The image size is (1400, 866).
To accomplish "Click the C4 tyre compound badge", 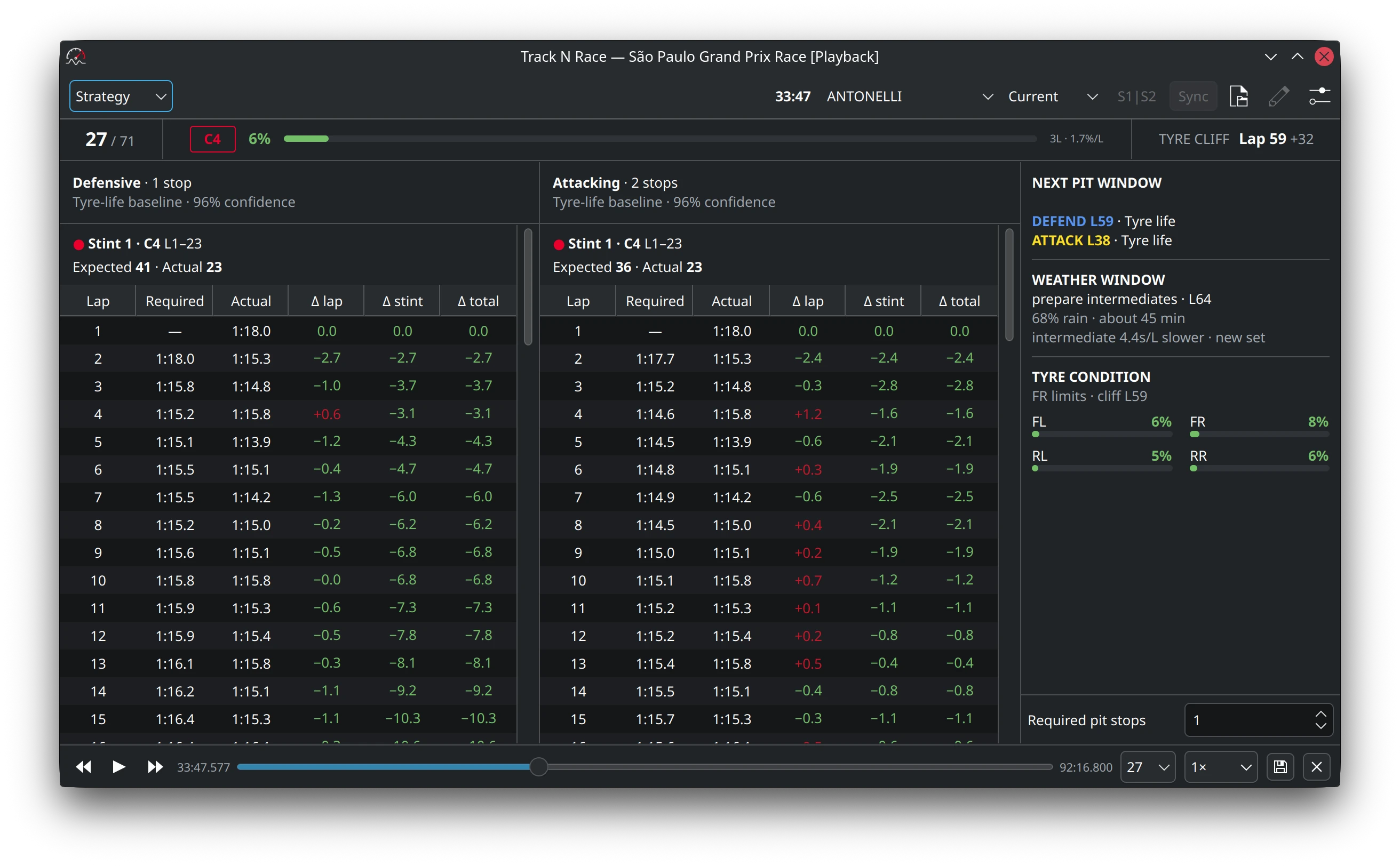I will [212, 139].
